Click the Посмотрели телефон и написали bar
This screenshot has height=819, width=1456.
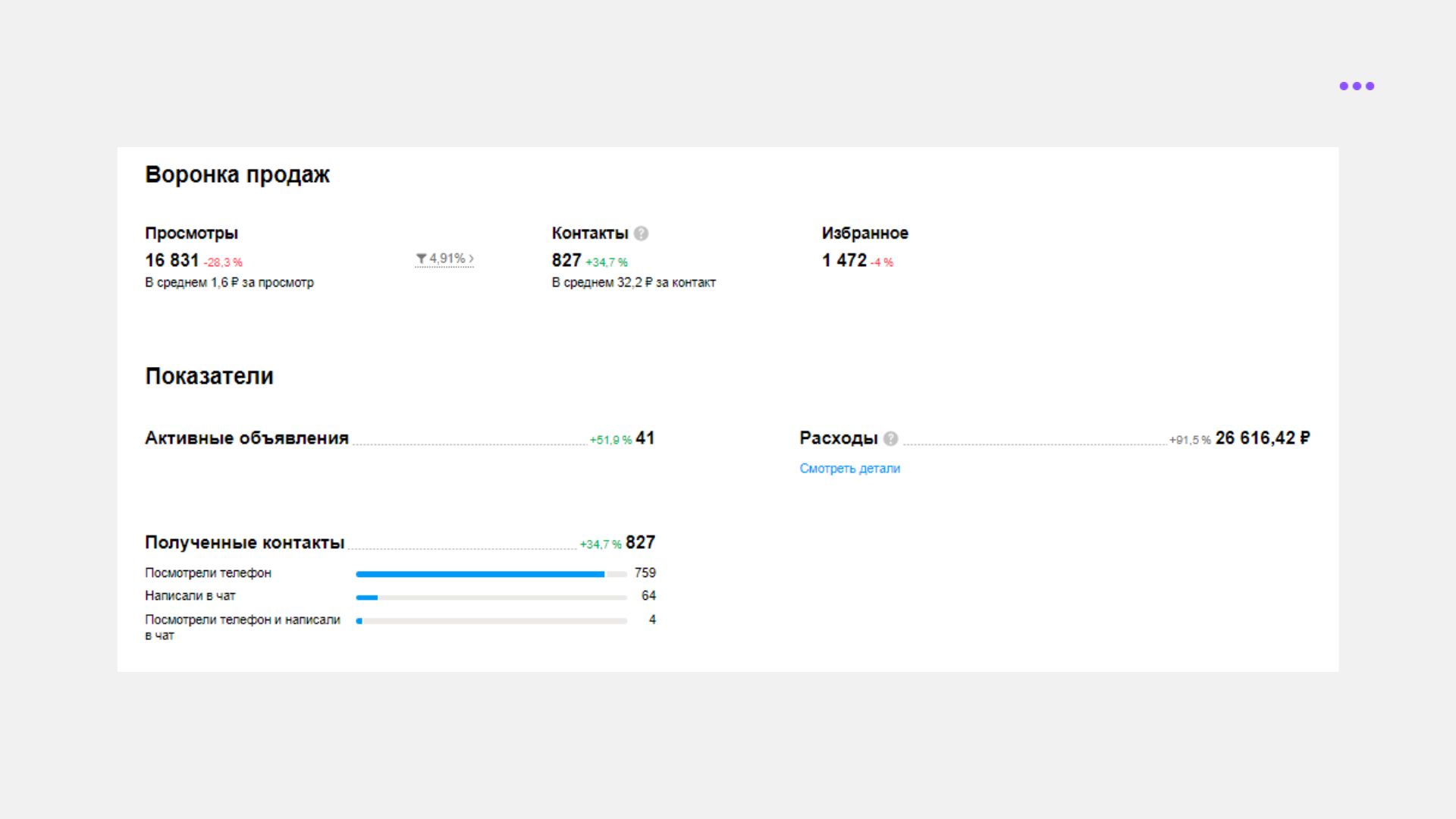[x=491, y=621]
